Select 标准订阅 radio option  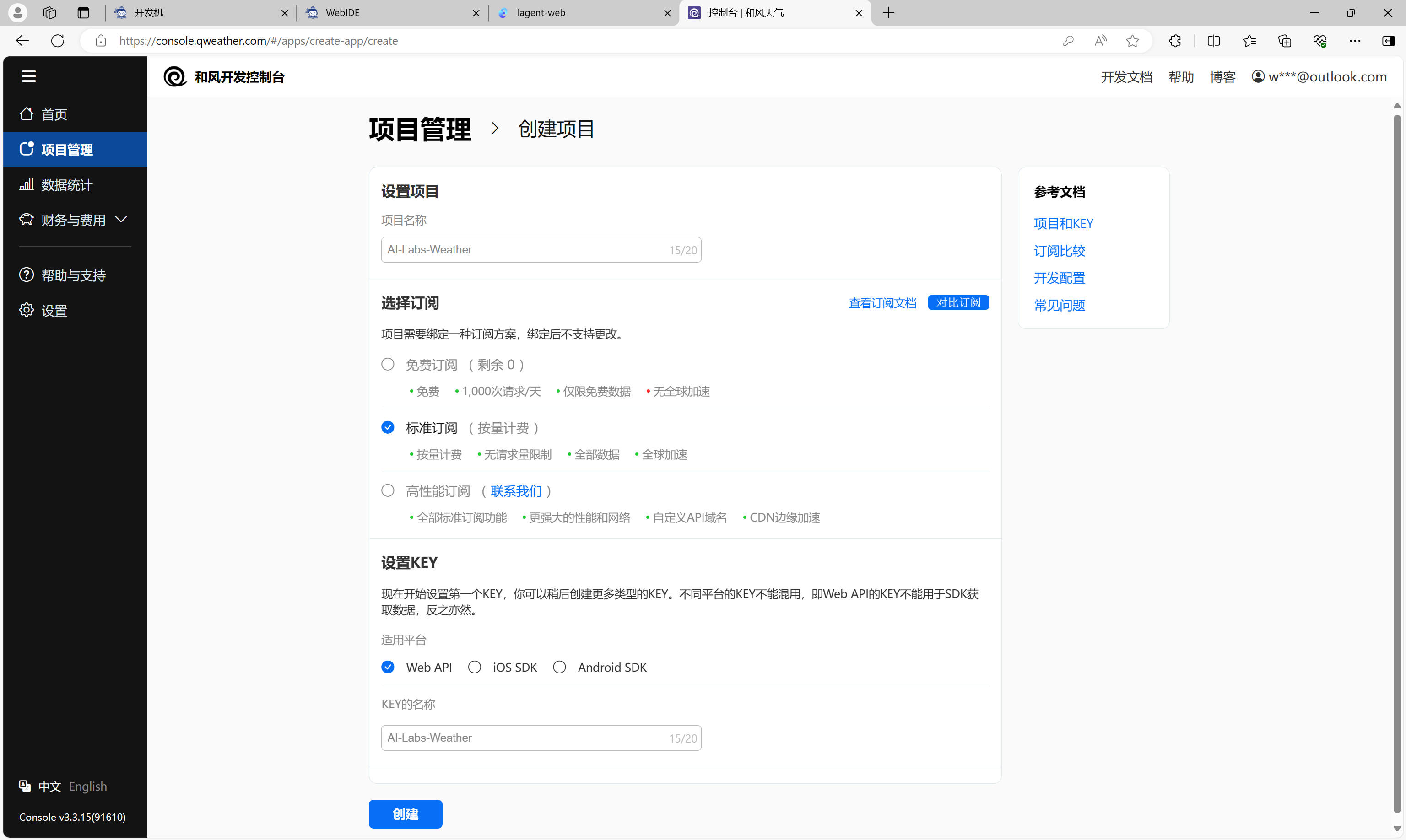[387, 427]
